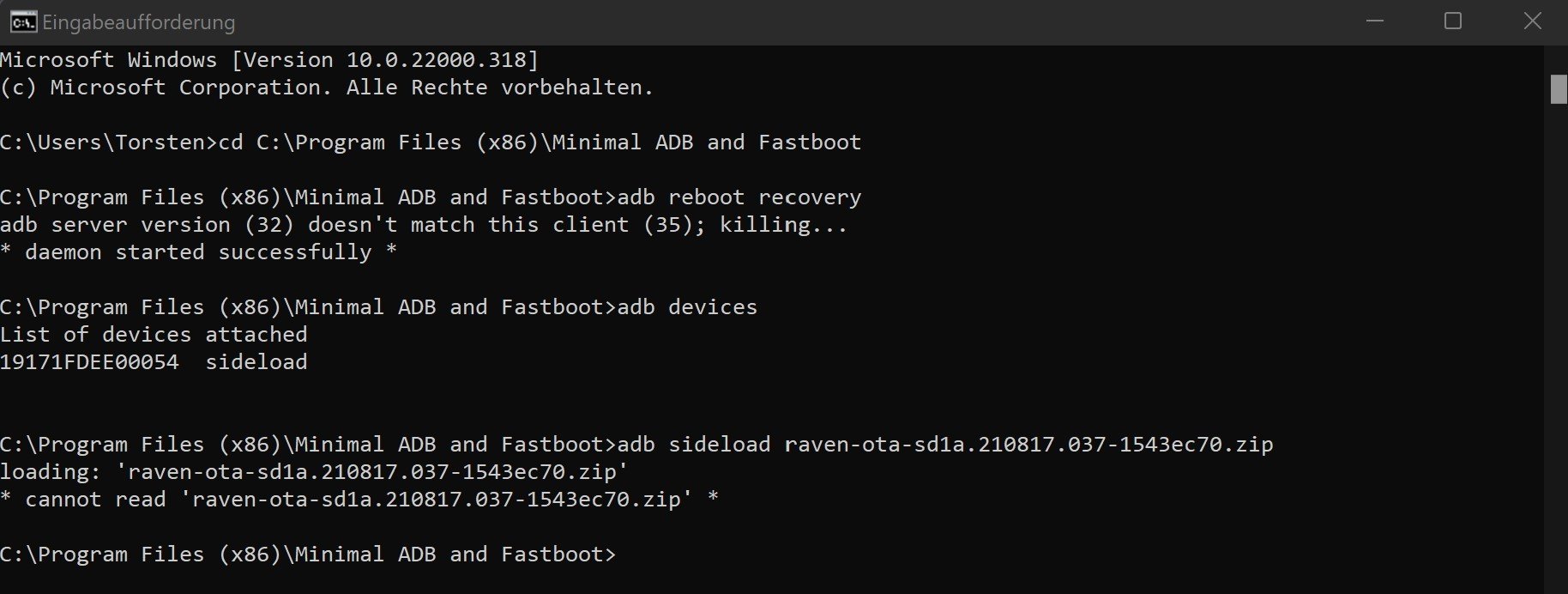The height and width of the screenshot is (594, 1568).
Task: Close the Eingabeaufforderung window
Action: point(1532,21)
